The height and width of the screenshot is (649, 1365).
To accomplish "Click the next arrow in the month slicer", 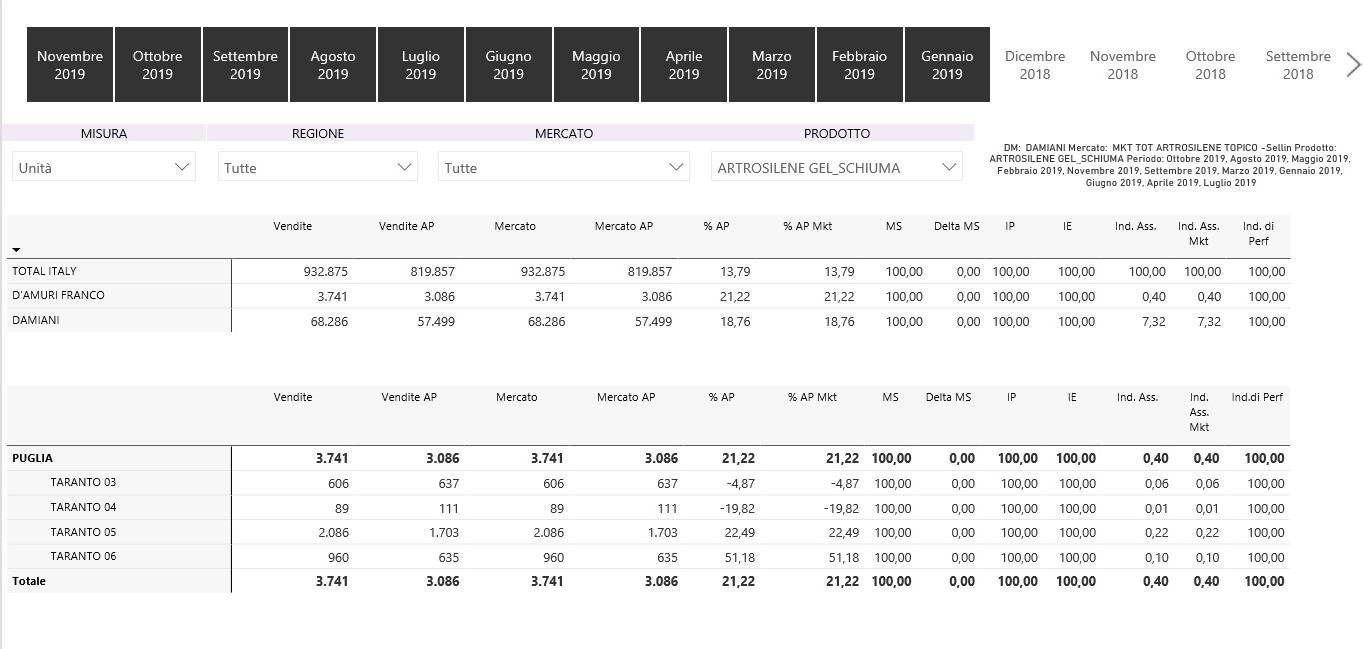I will (x=1353, y=65).
